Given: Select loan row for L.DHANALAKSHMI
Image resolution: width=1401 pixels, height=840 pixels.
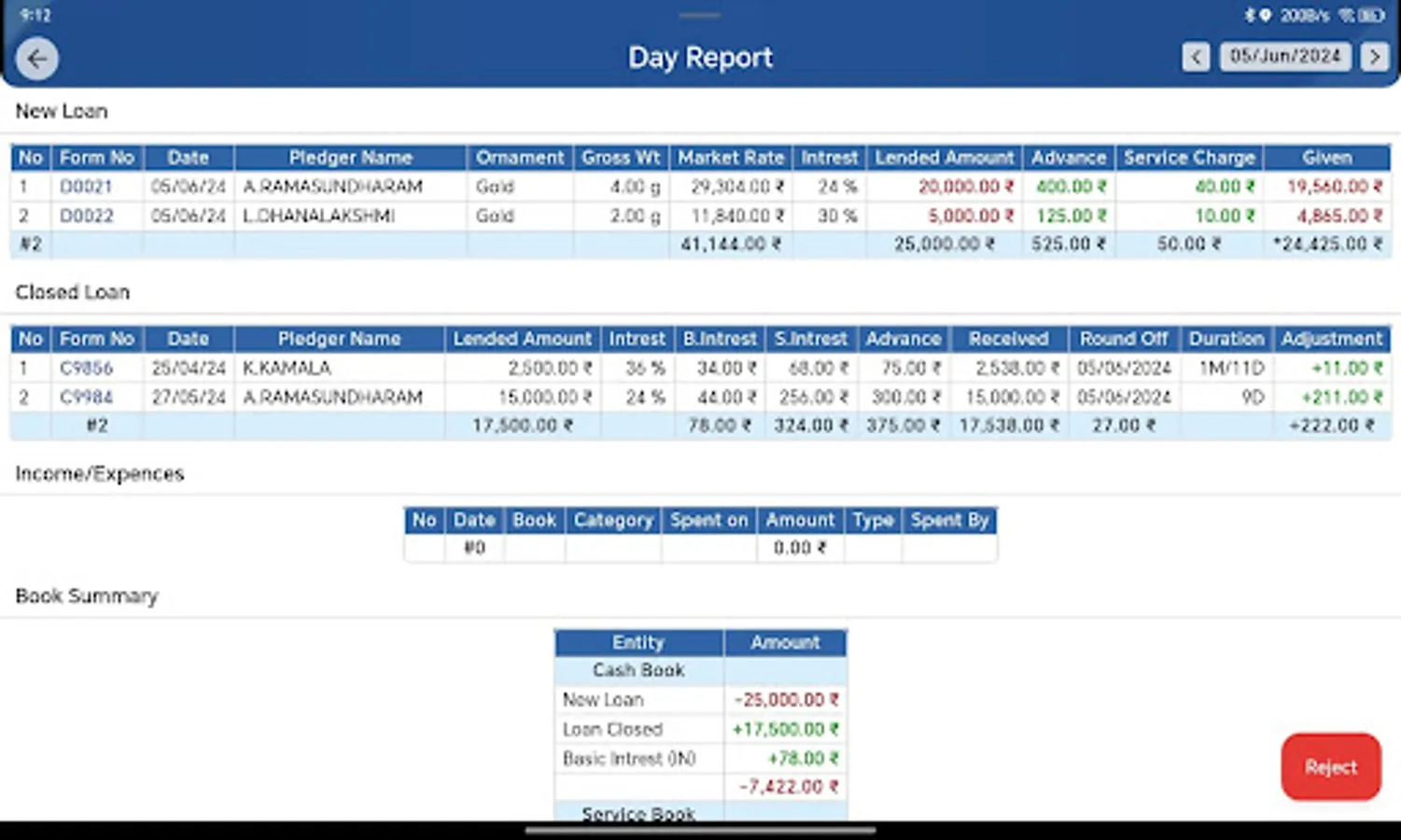Looking at the screenshot, I should [350, 216].
